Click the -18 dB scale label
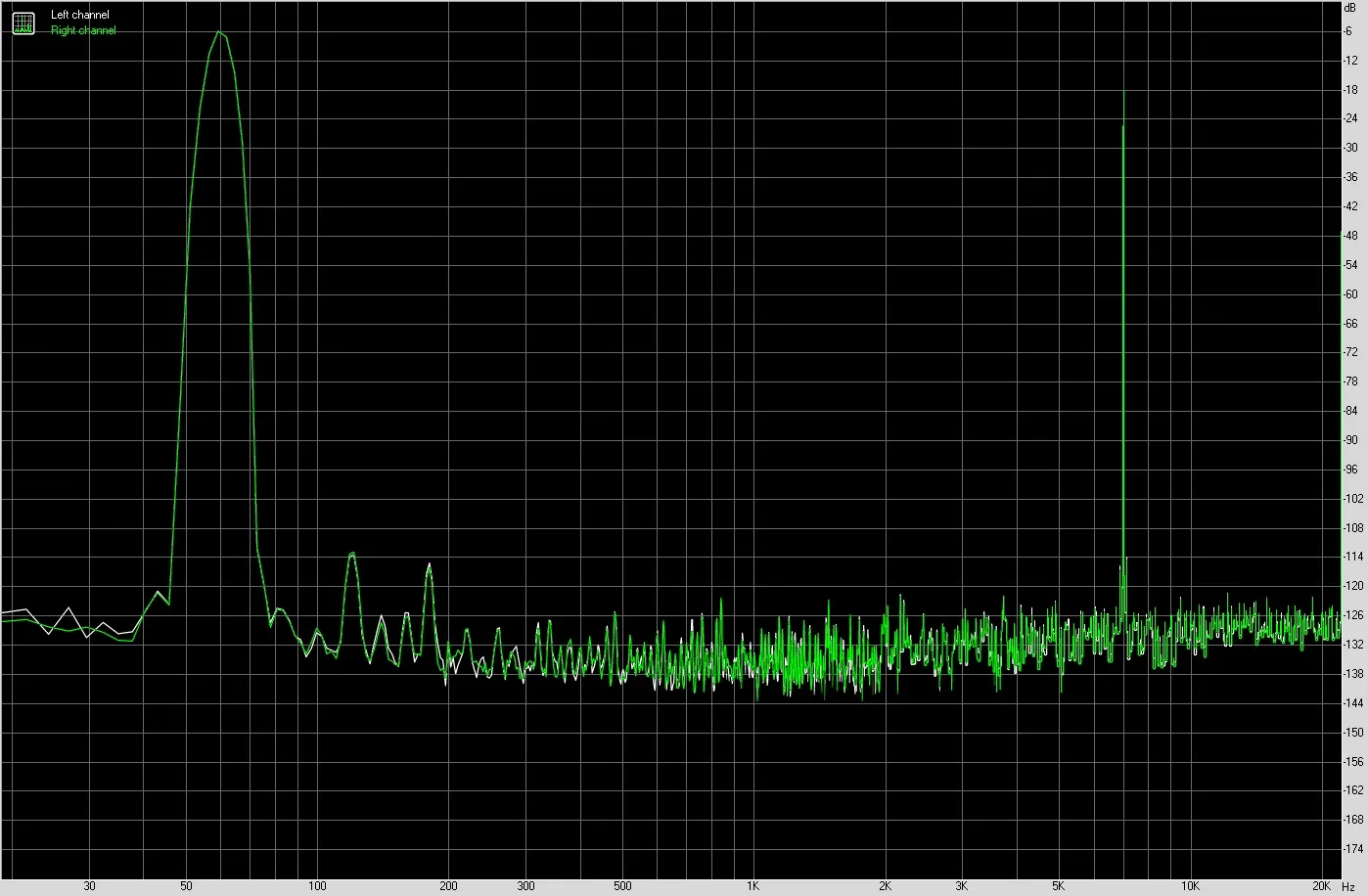This screenshot has width=1368, height=896. tap(1350, 90)
